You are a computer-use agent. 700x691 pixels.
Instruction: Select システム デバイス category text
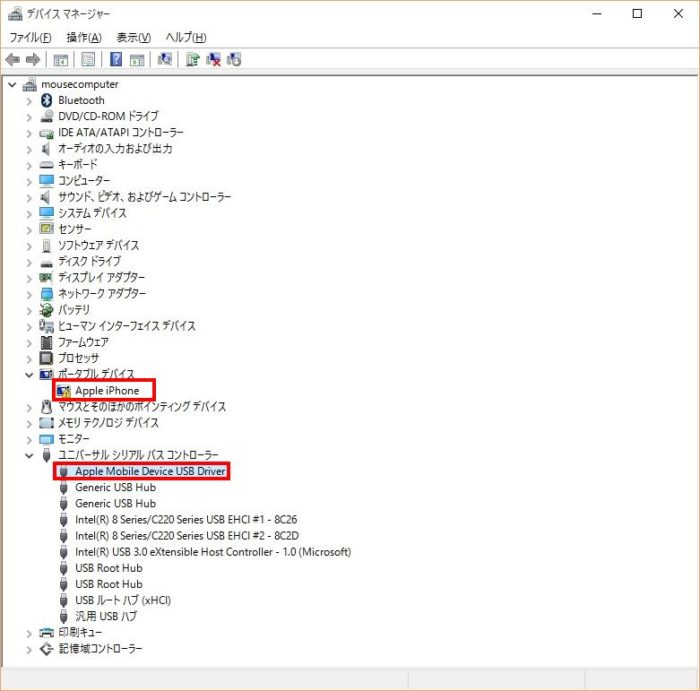point(92,213)
